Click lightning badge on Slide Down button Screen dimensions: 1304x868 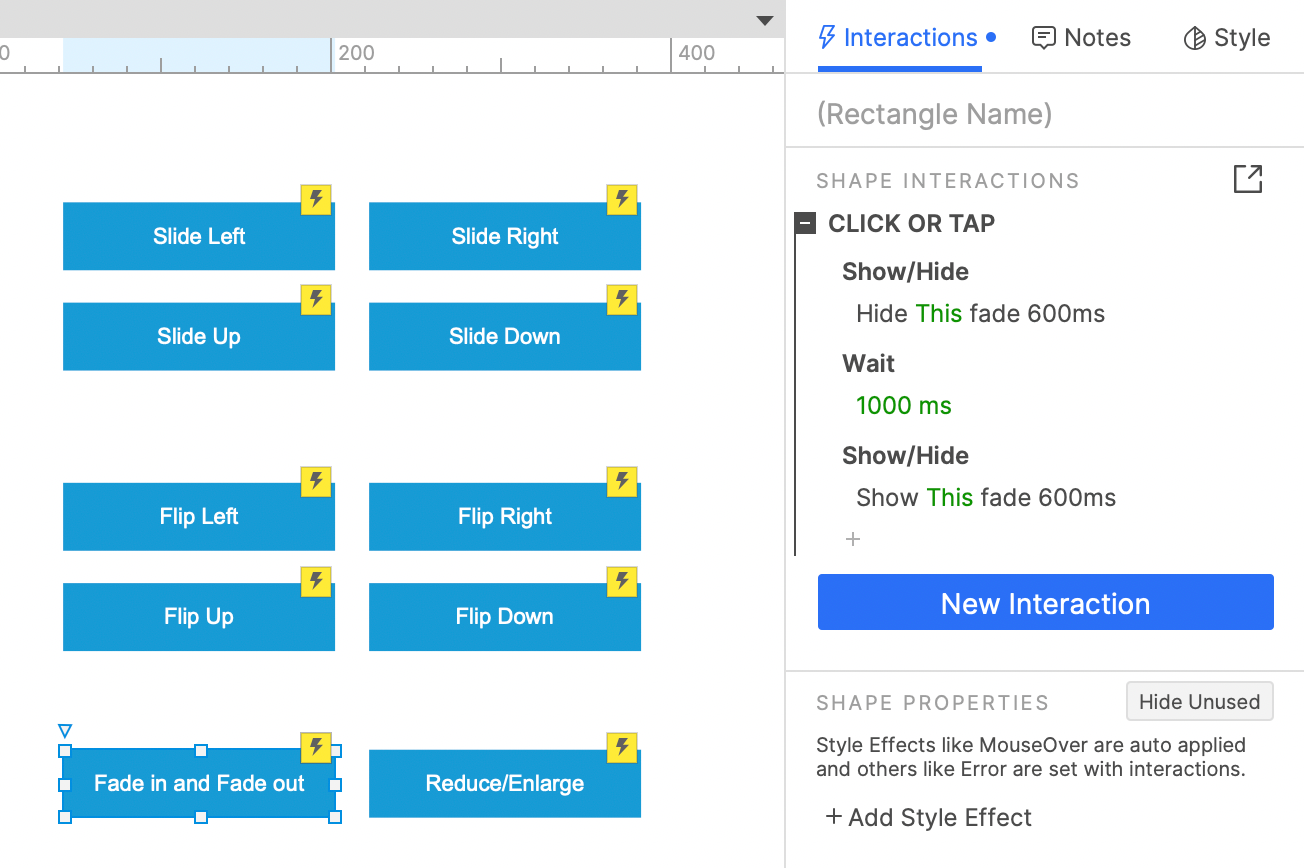click(x=622, y=299)
